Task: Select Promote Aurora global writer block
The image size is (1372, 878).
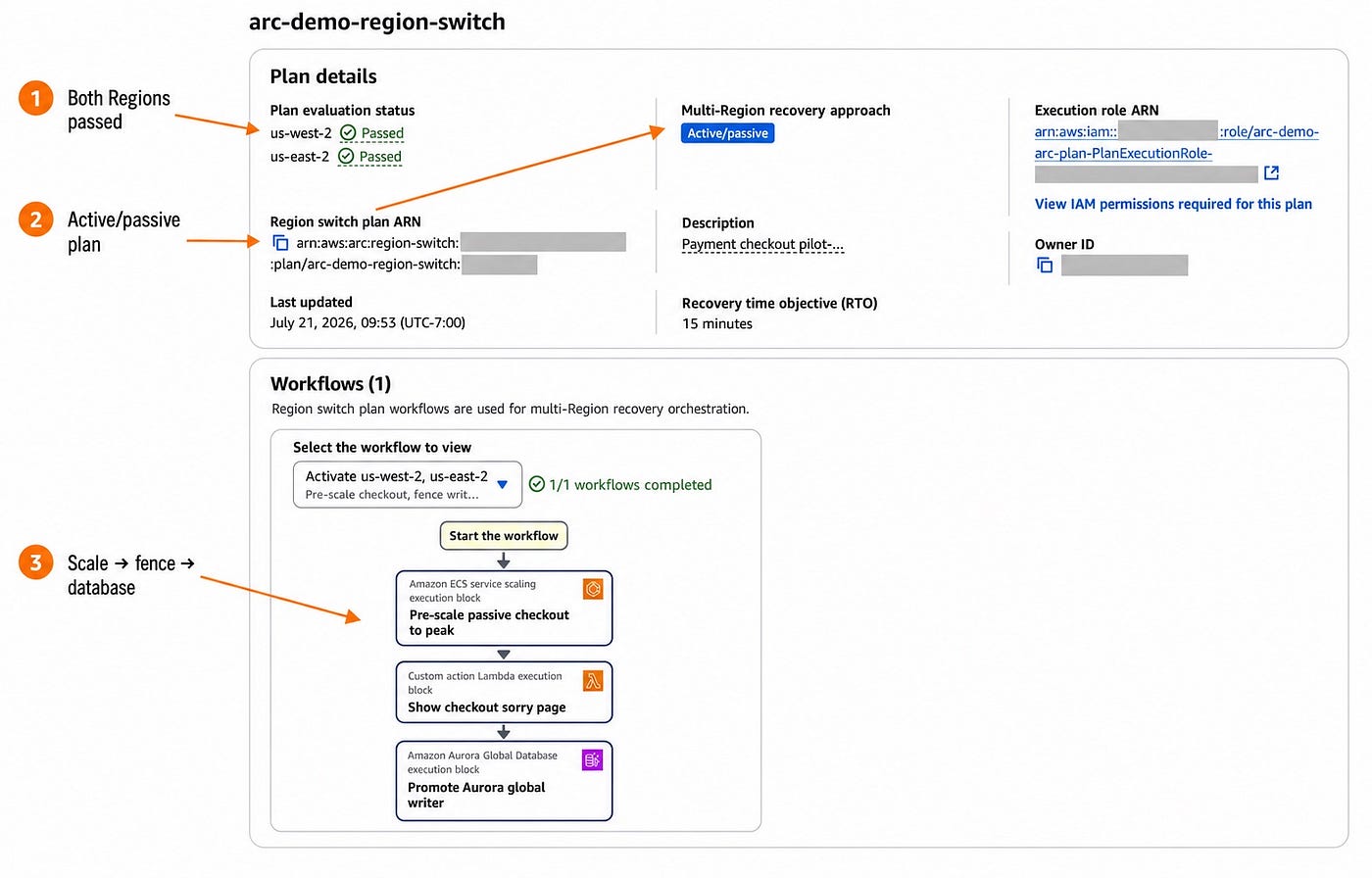Action: click(504, 781)
